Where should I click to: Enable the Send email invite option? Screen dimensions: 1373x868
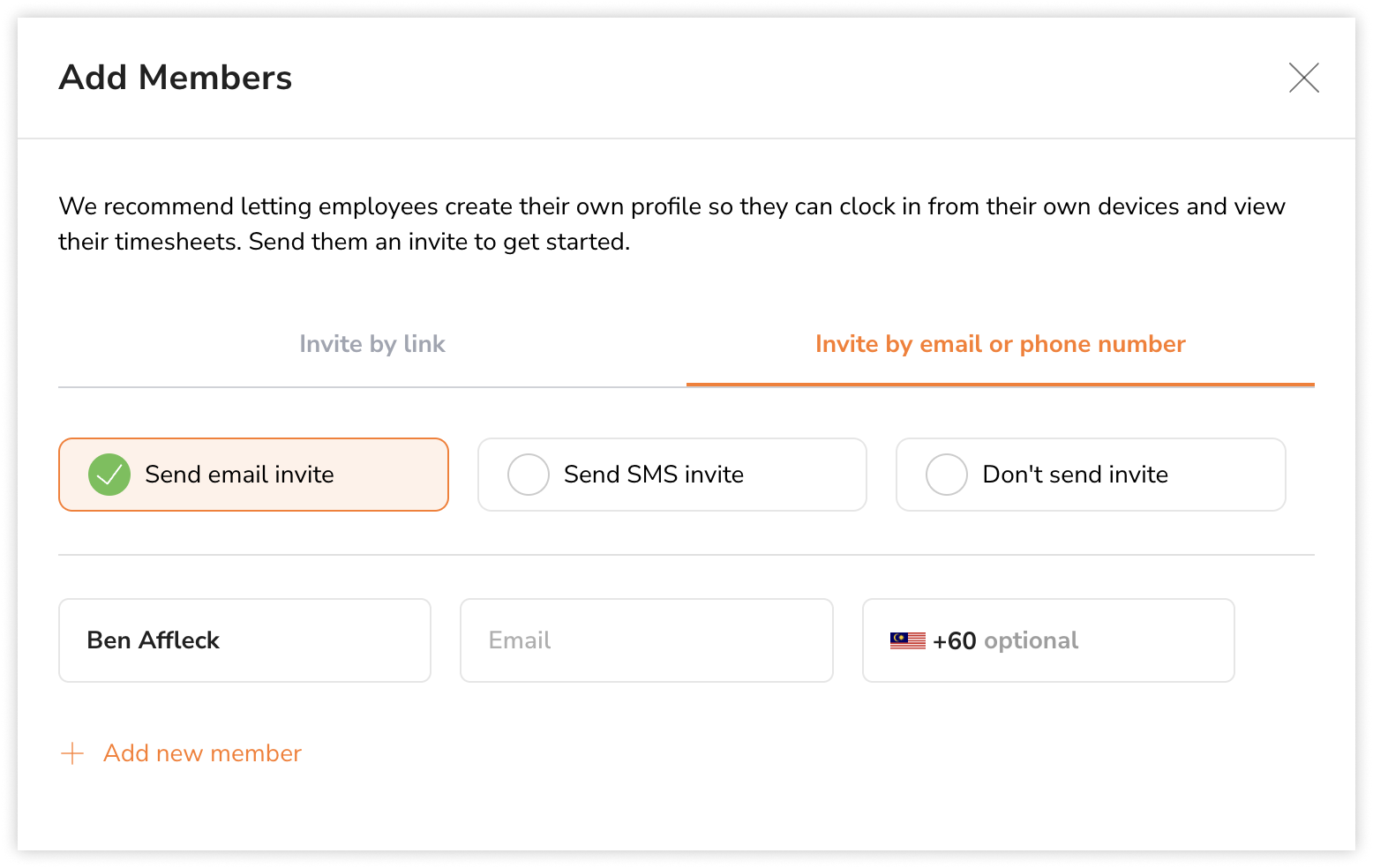click(253, 475)
